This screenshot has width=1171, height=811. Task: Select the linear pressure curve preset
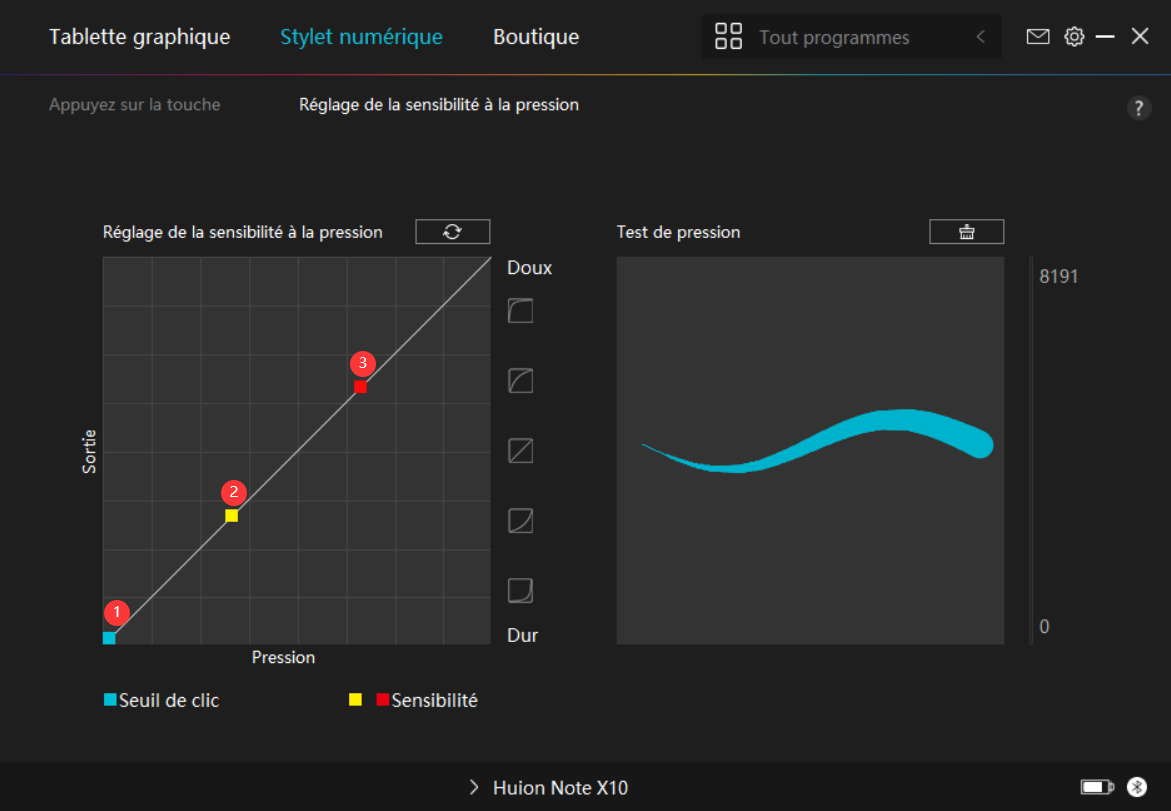tap(520, 451)
